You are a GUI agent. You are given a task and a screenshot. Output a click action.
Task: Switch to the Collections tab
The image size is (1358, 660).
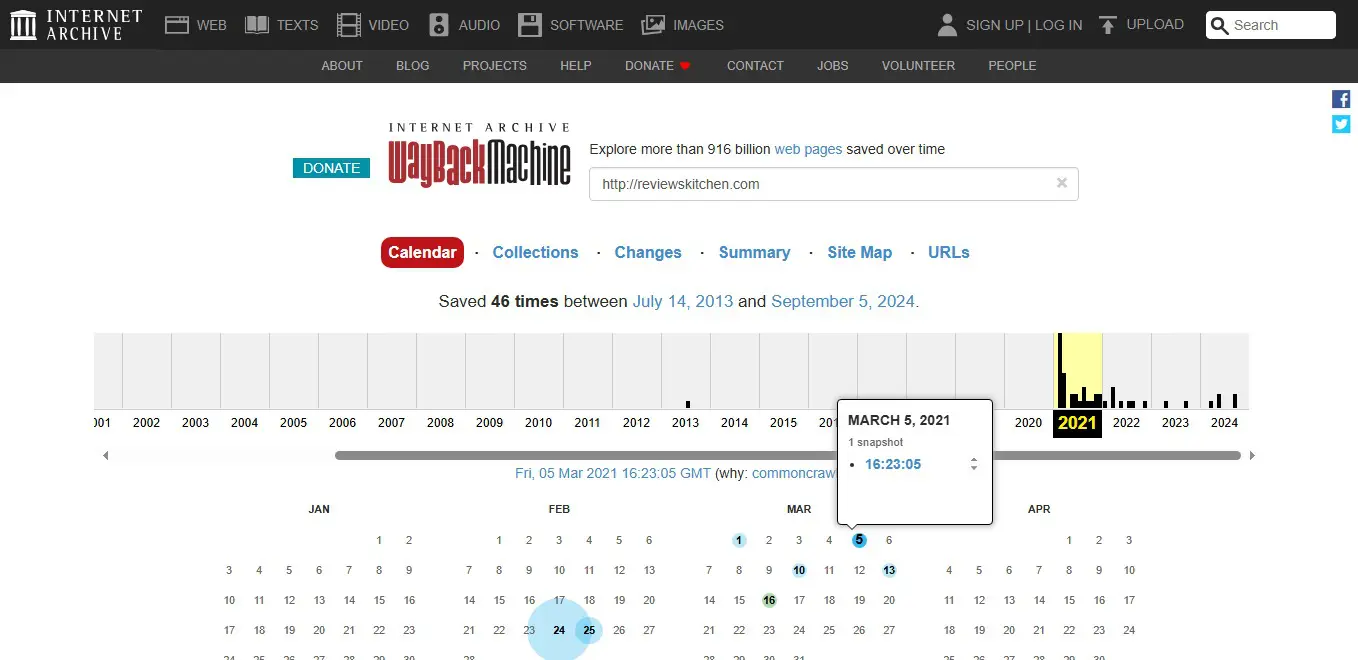[x=535, y=253]
